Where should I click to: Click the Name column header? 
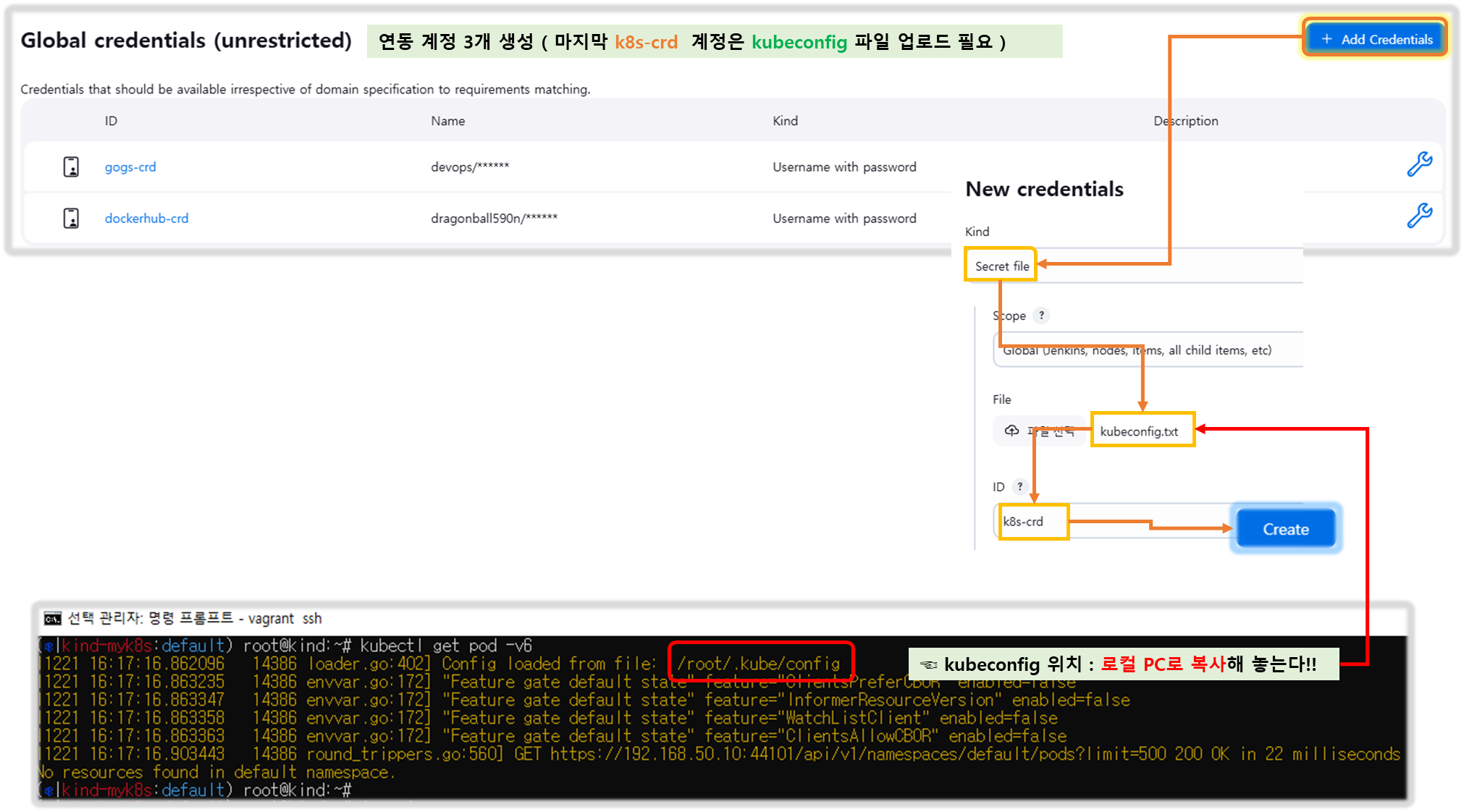[x=447, y=121]
